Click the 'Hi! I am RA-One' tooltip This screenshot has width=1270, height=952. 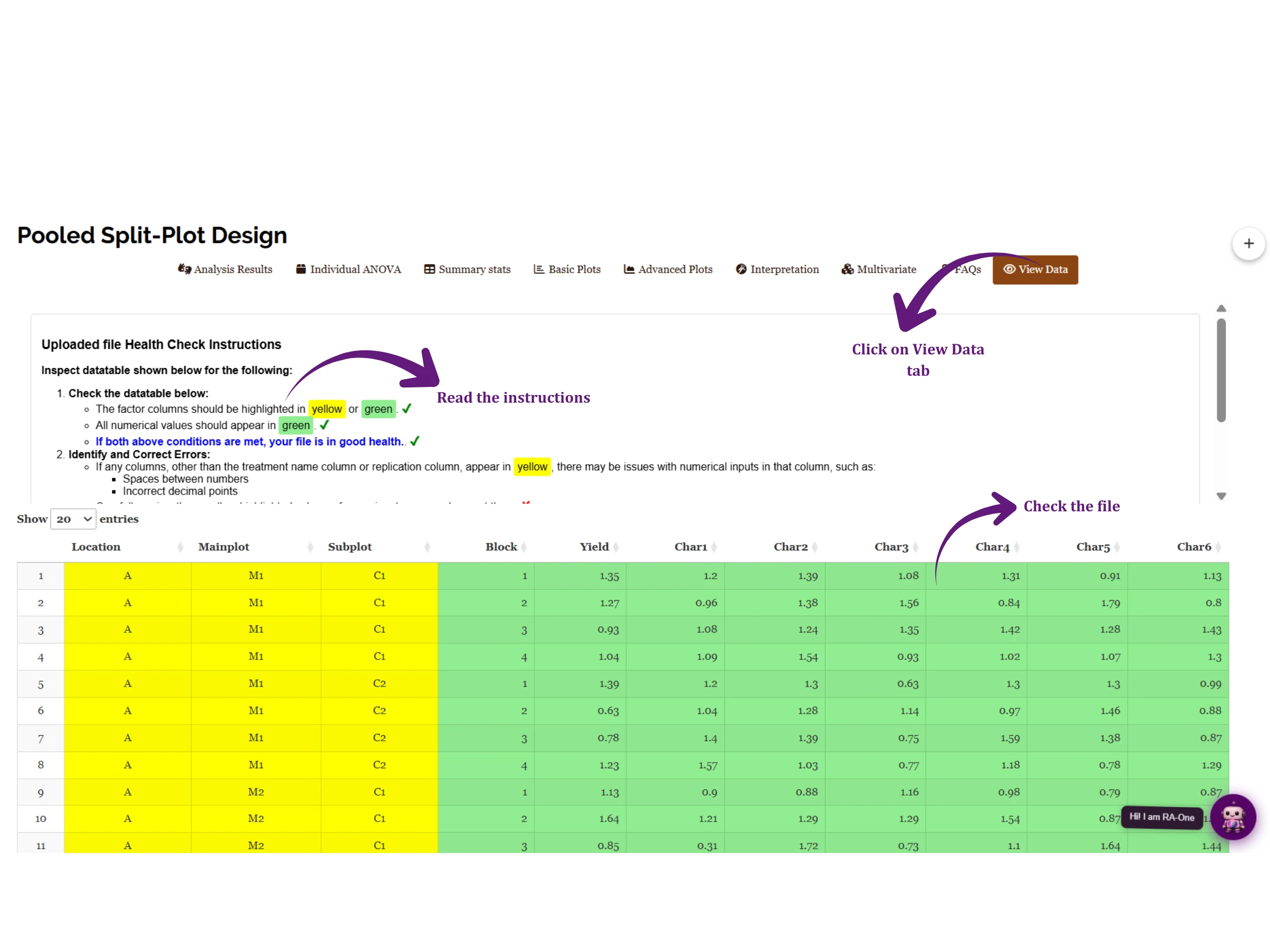[1161, 817]
